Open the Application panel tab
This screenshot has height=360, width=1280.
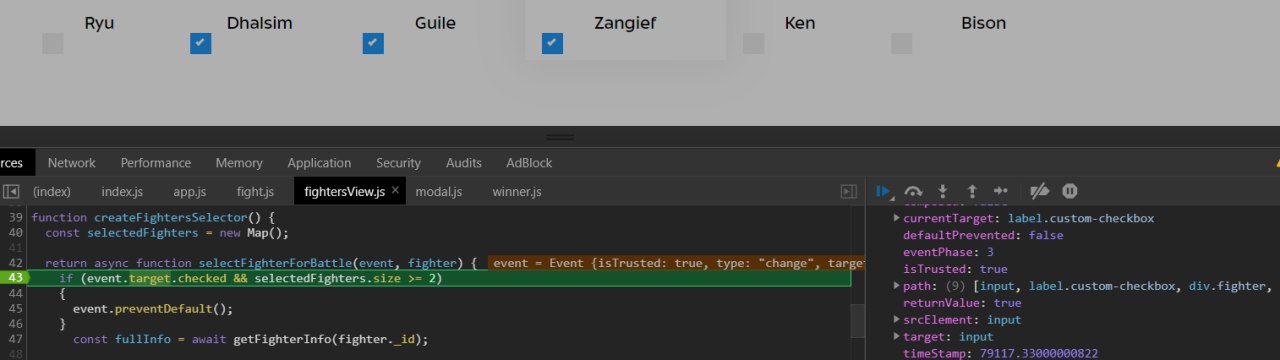coord(319,163)
